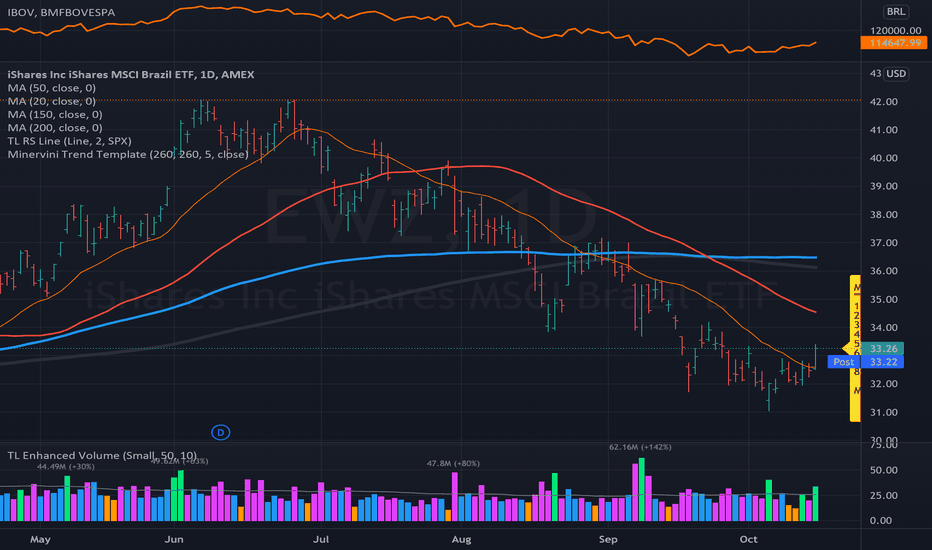Click TL Enhanced Volume indicator label
Image resolution: width=932 pixels, height=550 pixels.
click(x=102, y=455)
